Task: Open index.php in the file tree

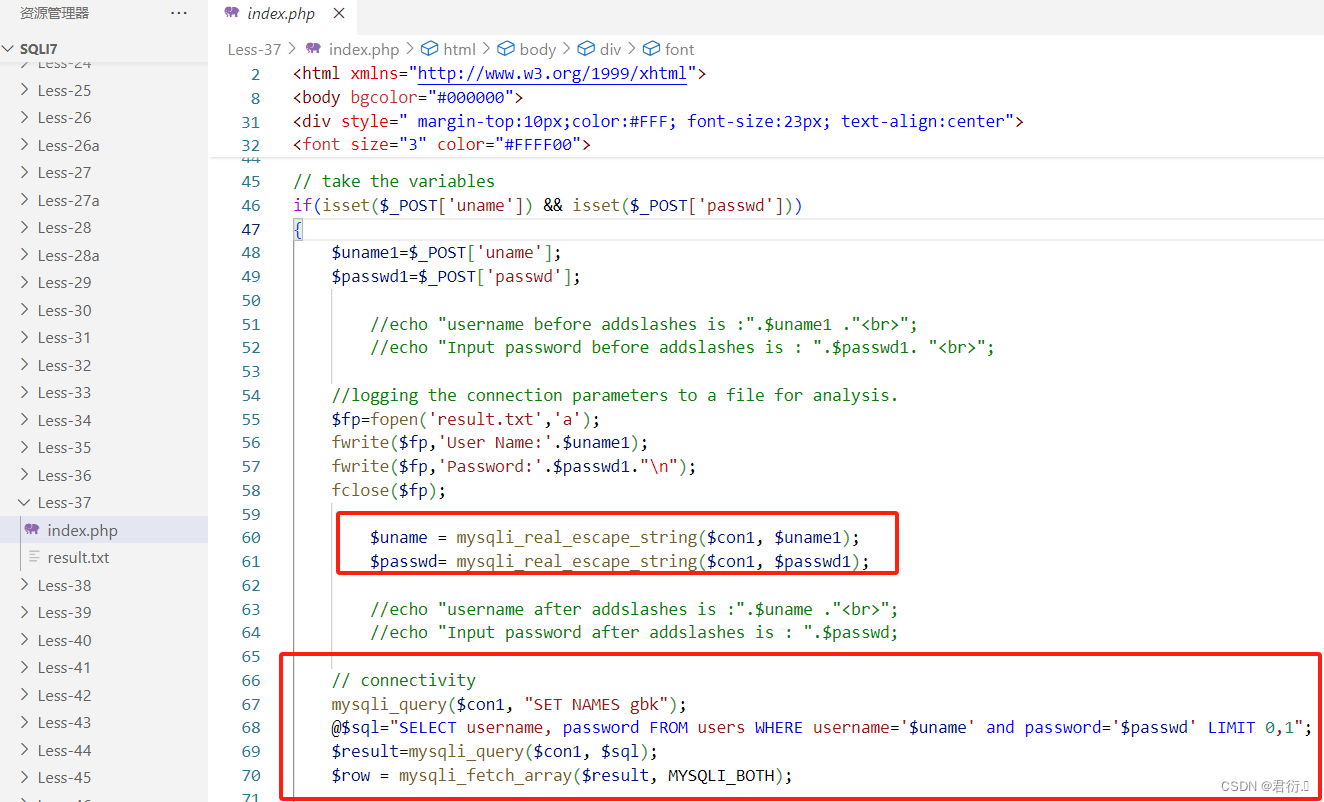Action: [x=104, y=530]
